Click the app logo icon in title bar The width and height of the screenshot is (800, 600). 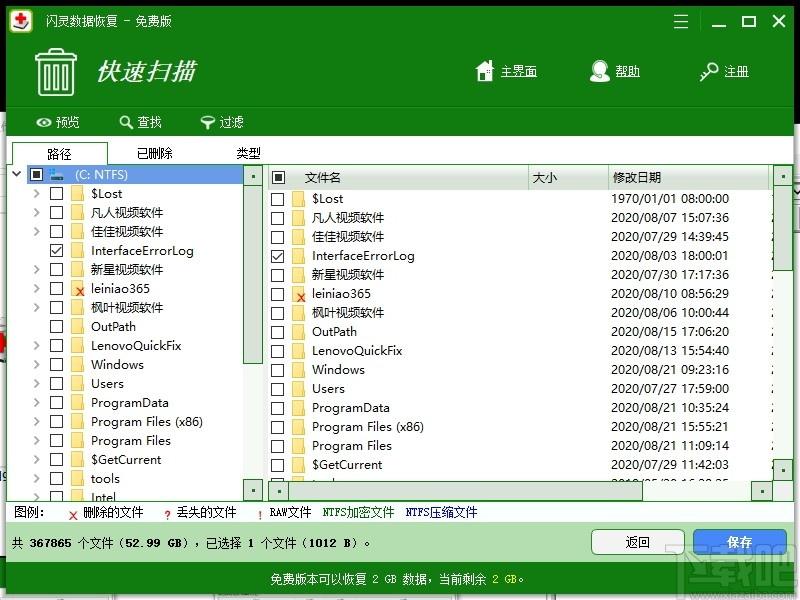21,21
